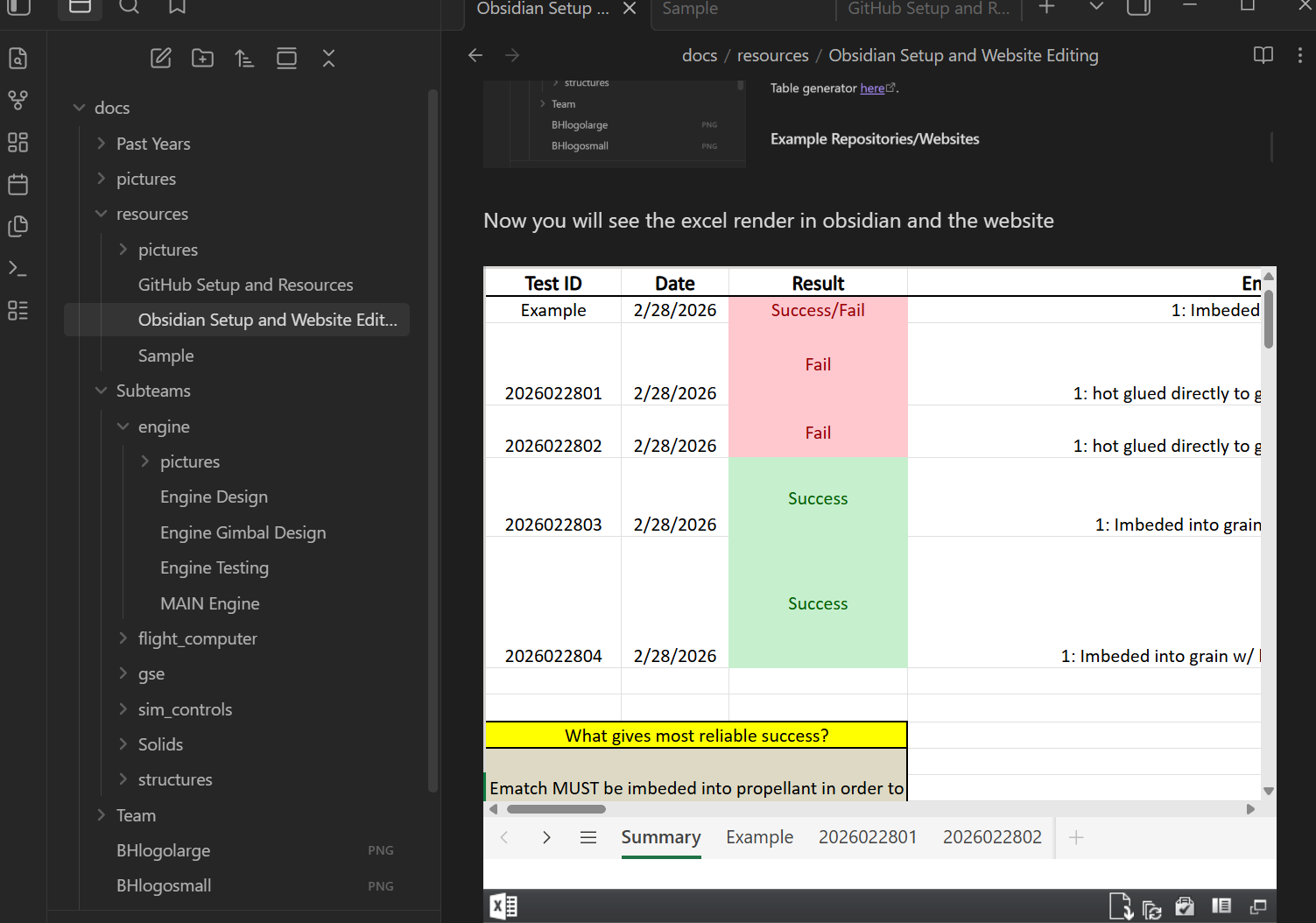Collapse the resources folder
Image resolution: width=1316 pixels, height=923 pixels.
pyautogui.click(x=101, y=214)
